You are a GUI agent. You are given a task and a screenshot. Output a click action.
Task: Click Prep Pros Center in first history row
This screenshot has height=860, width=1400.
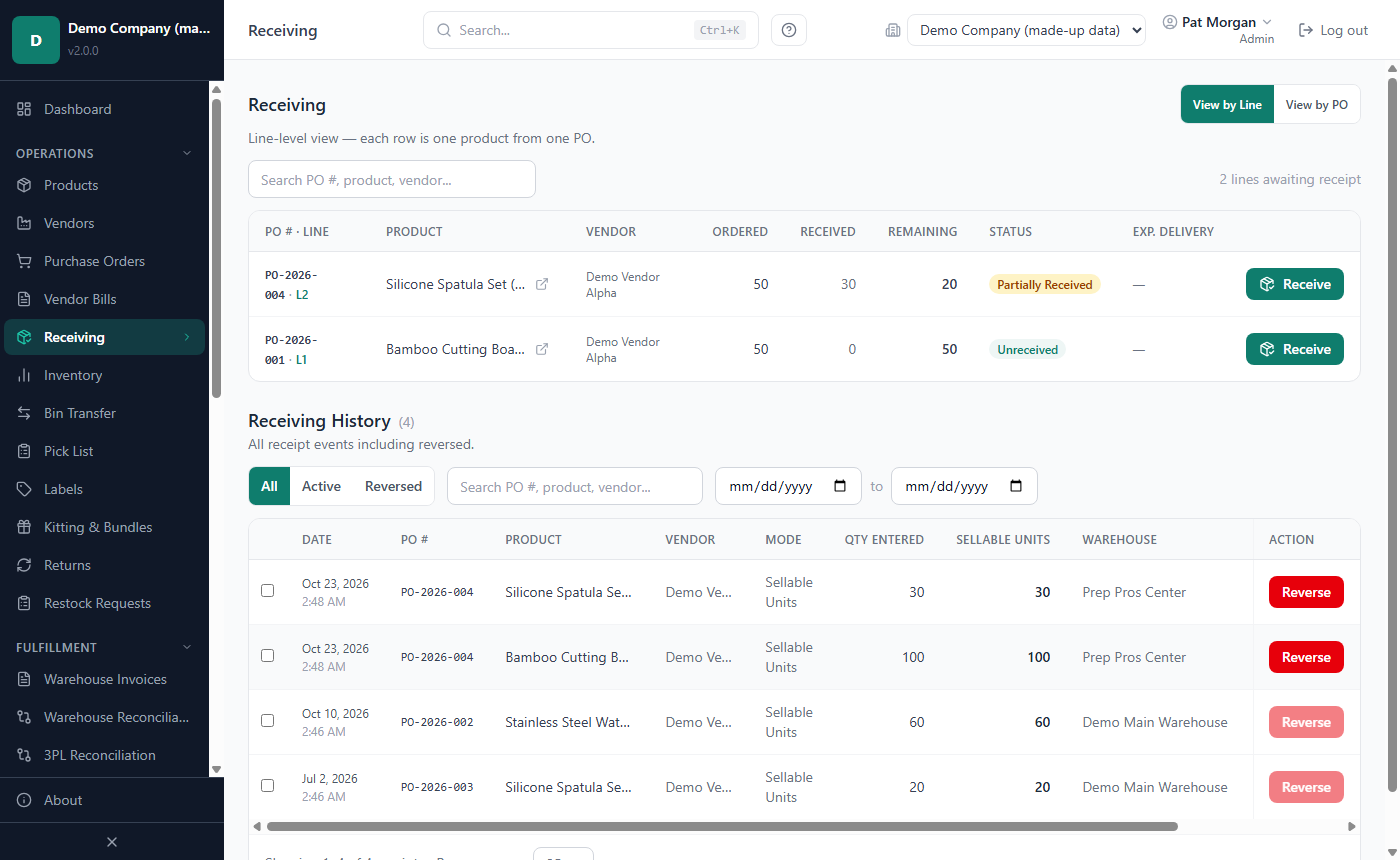coord(1134,592)
